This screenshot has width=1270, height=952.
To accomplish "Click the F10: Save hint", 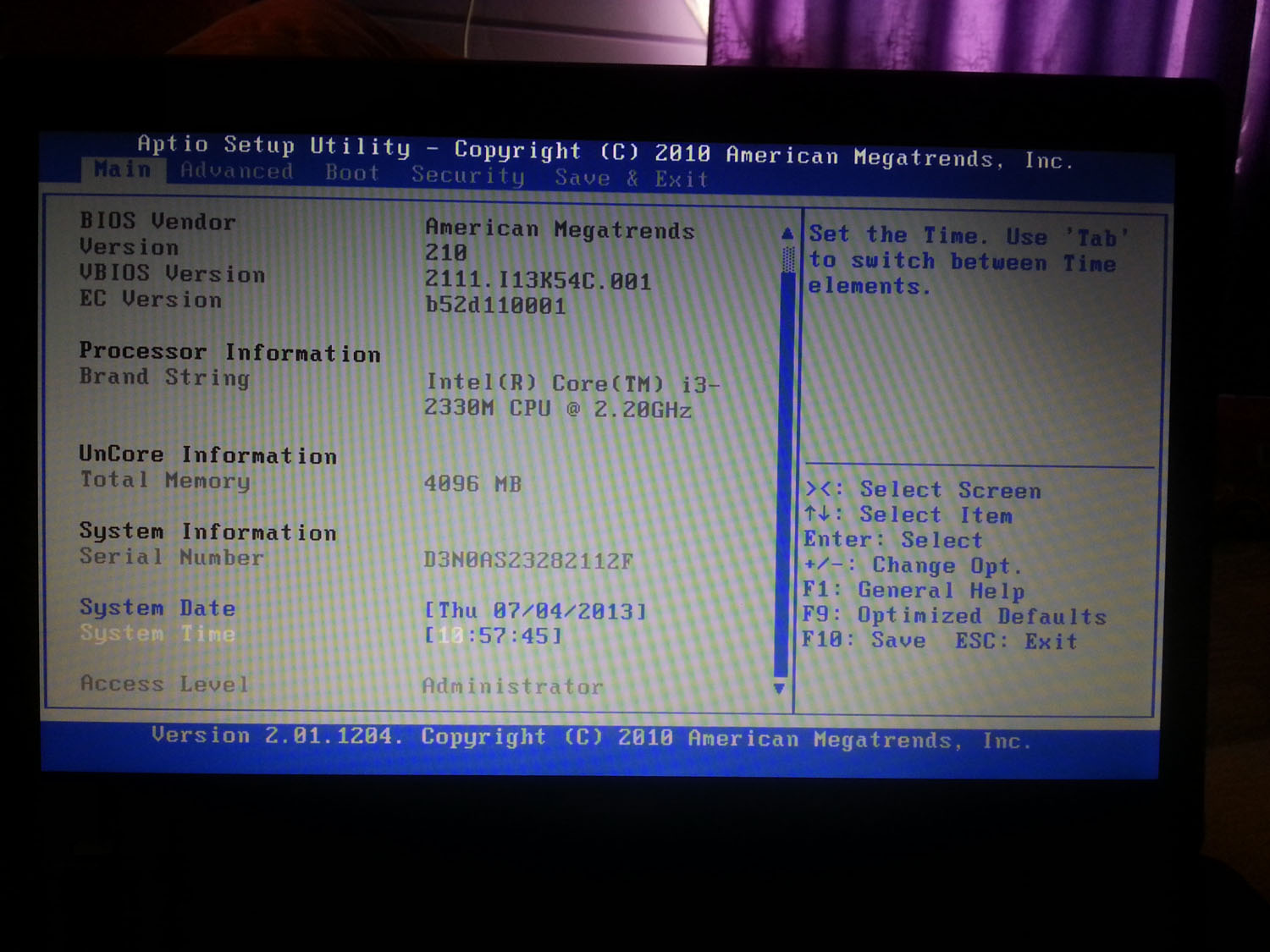I will pyautogui.click(x=864, y=640).
